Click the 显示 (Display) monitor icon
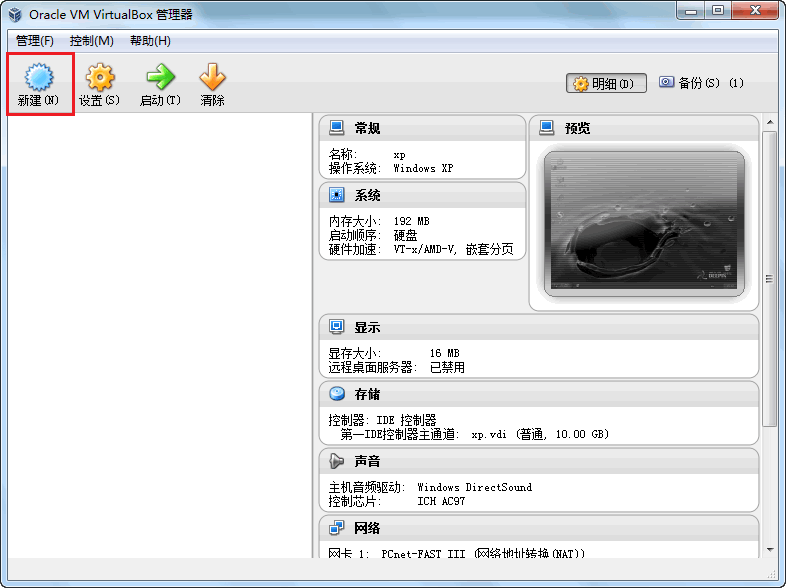 click(x=337, y=327)
